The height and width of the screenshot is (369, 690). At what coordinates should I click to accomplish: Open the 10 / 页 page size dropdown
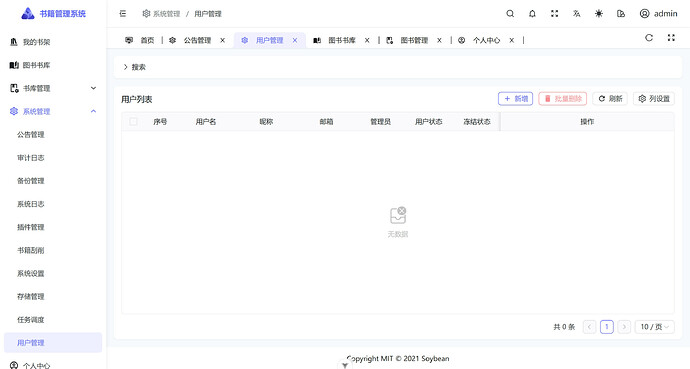654,327
